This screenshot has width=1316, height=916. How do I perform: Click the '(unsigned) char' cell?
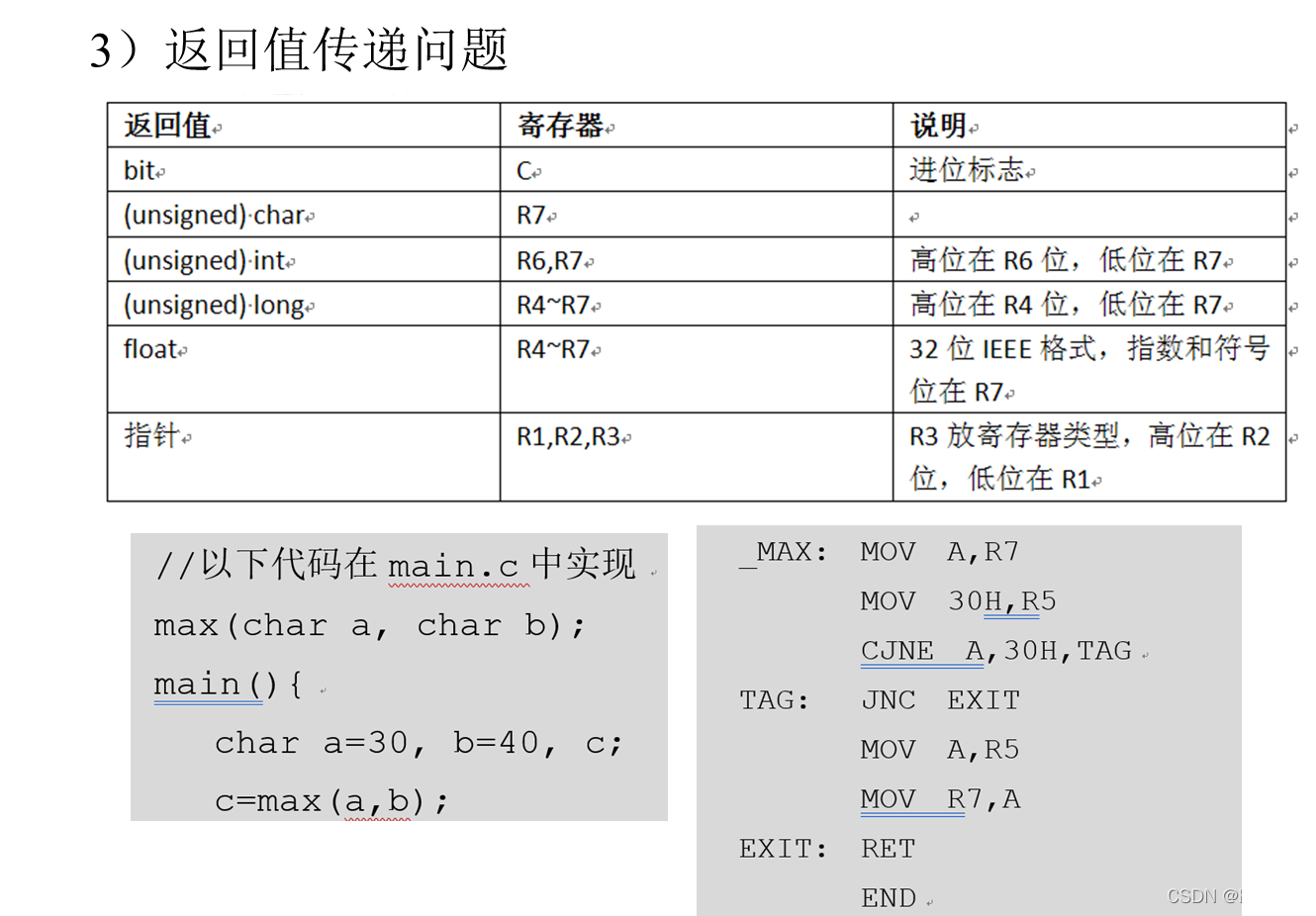tap(304, 215)
